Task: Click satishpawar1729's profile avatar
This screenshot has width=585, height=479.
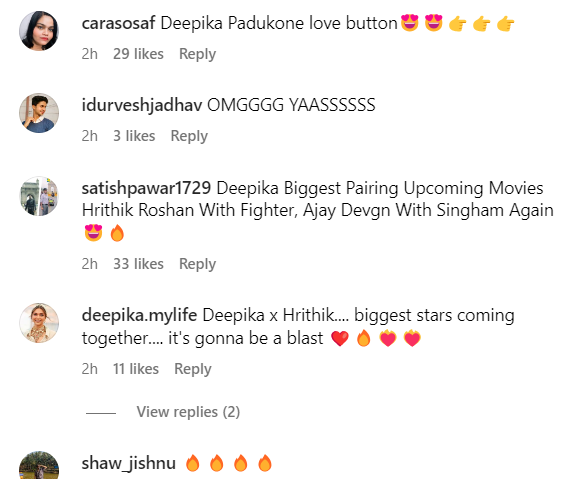Action: pyautogui.click(x=39, y=196)
